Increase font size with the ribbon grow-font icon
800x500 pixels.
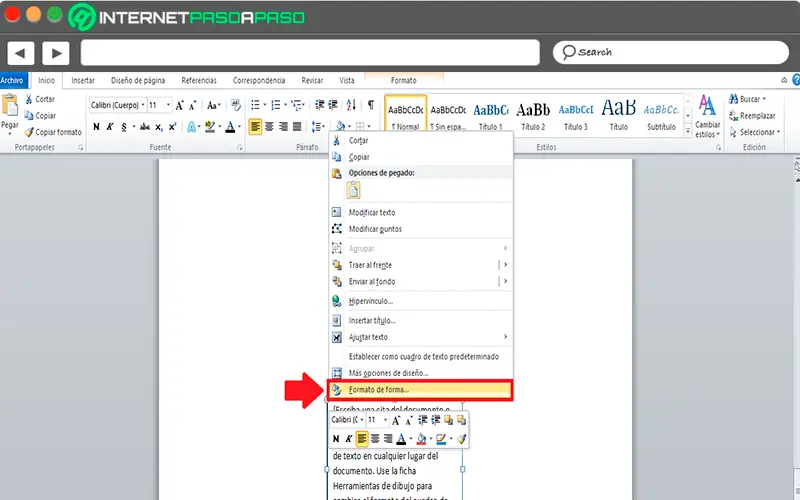pos(179,106)
